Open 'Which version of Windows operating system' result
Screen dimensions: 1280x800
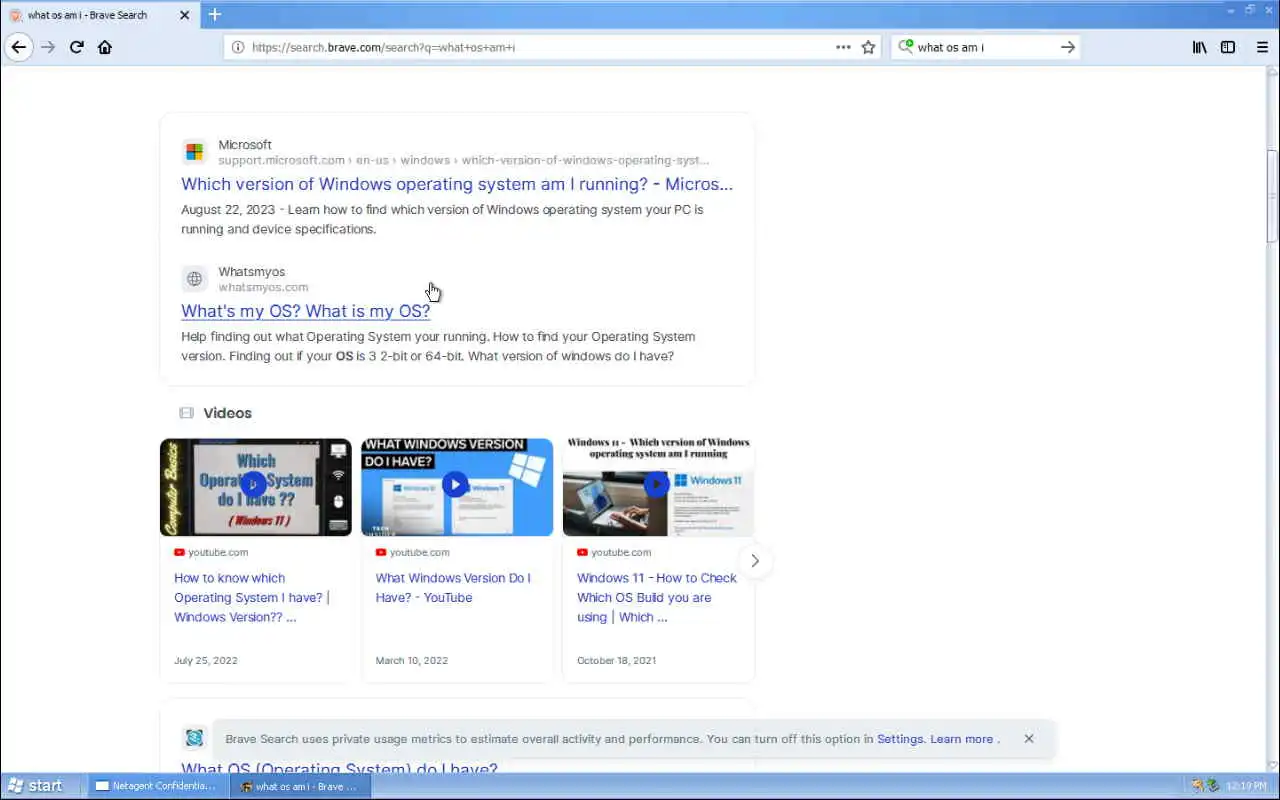(457, 184)
